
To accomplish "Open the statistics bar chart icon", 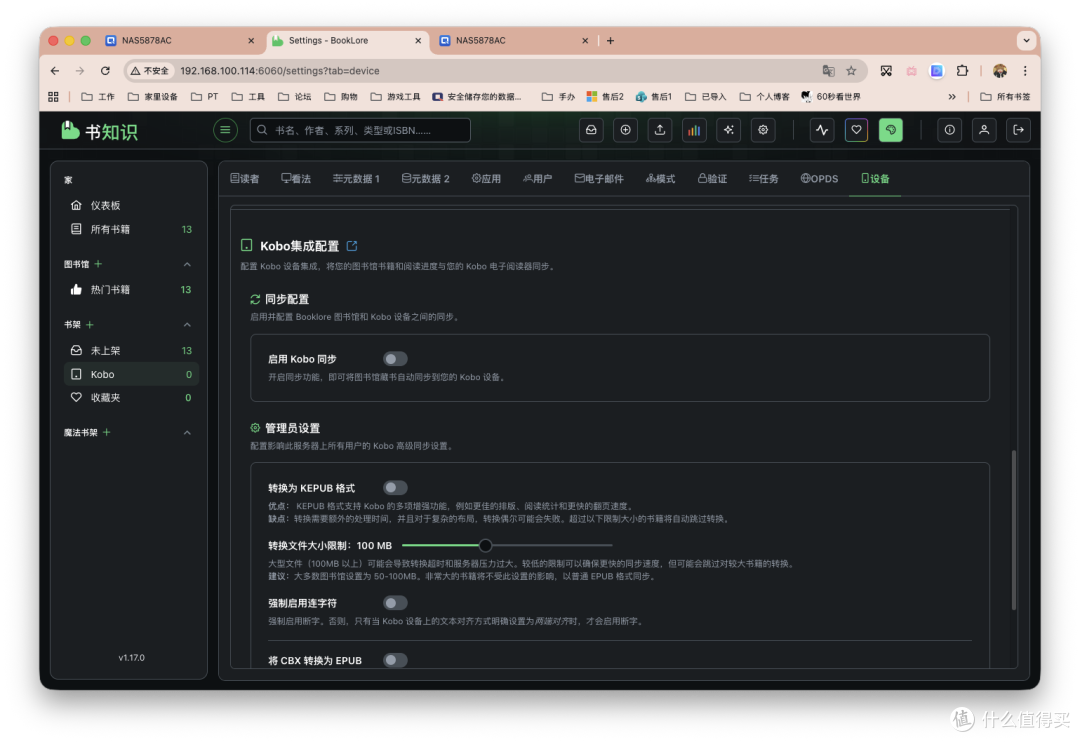I will pyautogui.click(x=694, y=130).
